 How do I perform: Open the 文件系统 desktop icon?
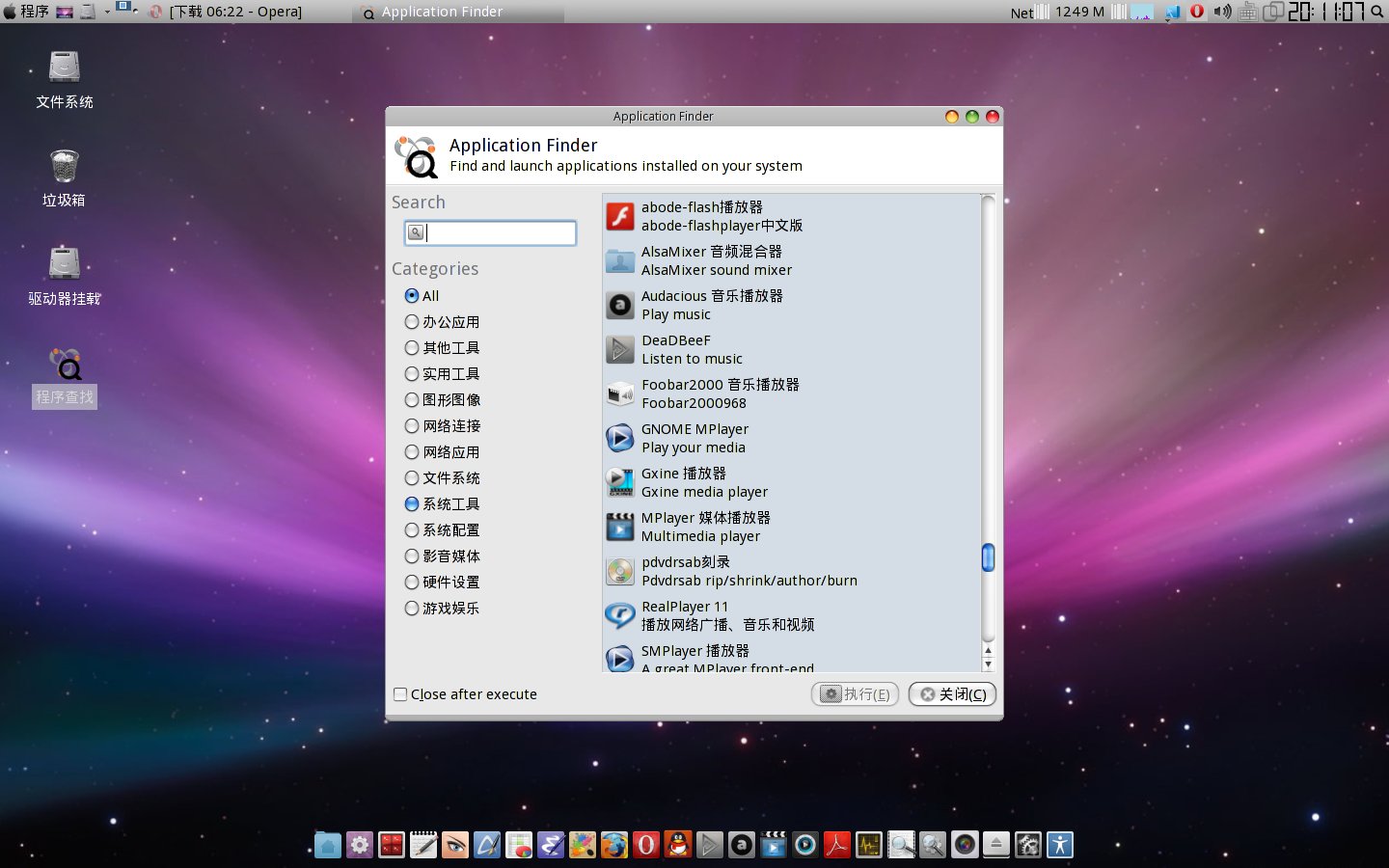(65, 79)
